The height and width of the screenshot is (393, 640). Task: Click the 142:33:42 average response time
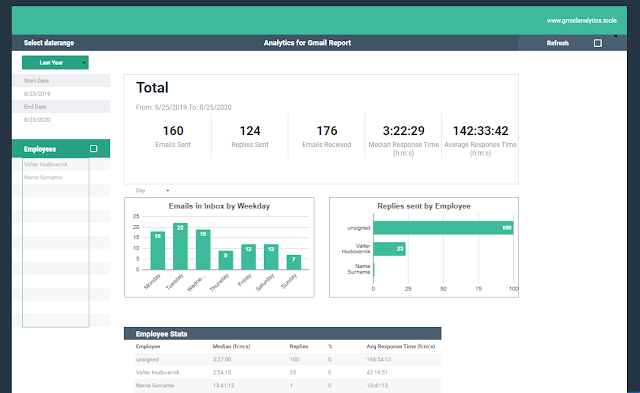[480, 131]
